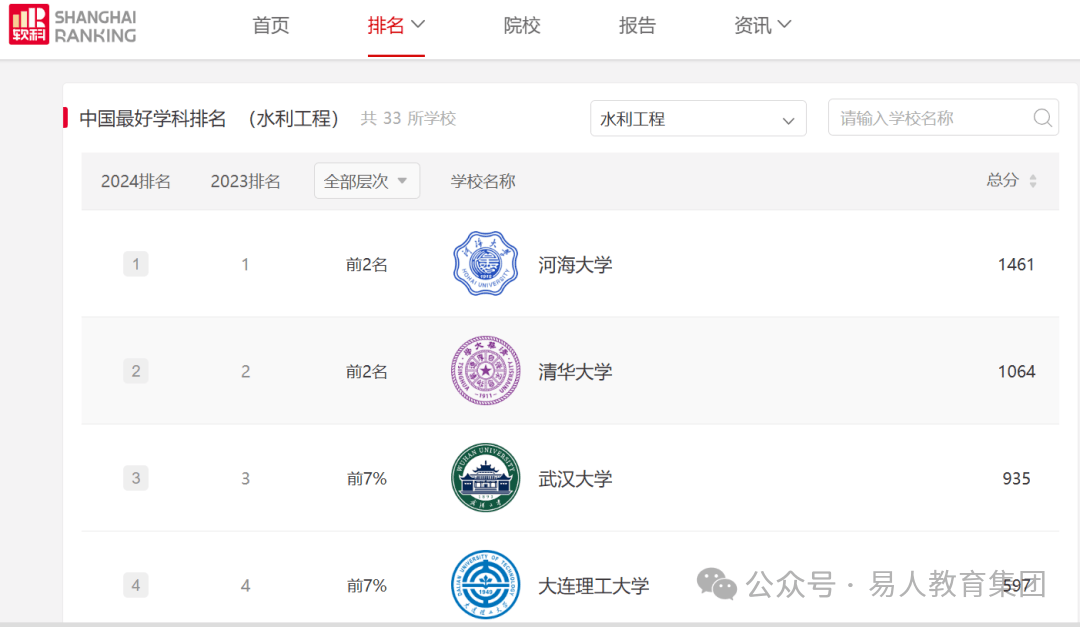This screenshot has height=627, width=1080.
Task: Click the Hohai University emblem
Action: coord(485,264)
